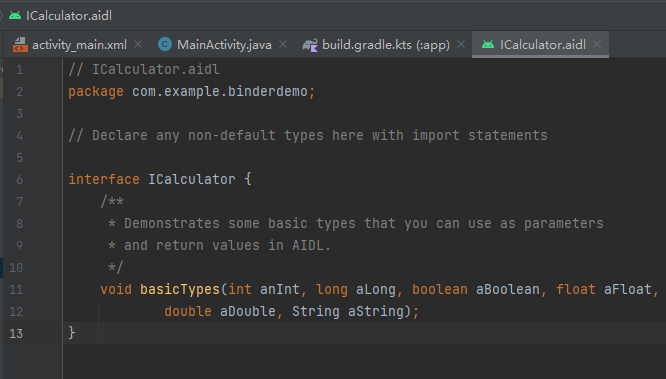
Task: Click the 'aString' parameter
Action: [x=376, y=312]
